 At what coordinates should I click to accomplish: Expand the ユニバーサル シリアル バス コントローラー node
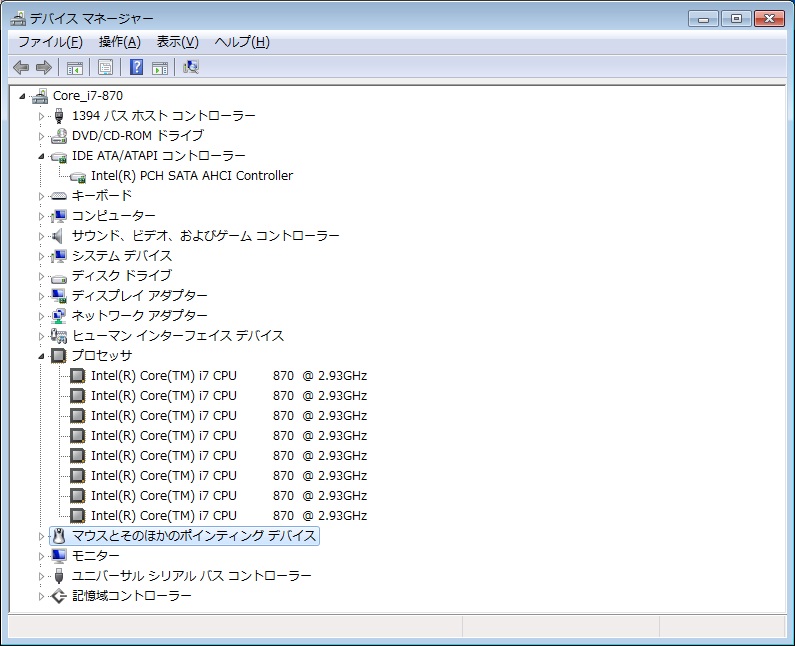41,576
